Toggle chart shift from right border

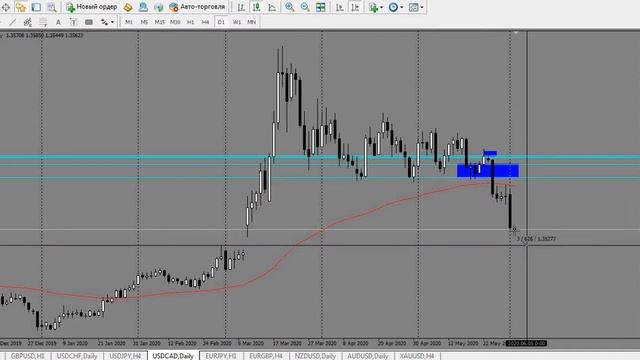(x=355, y=7)
